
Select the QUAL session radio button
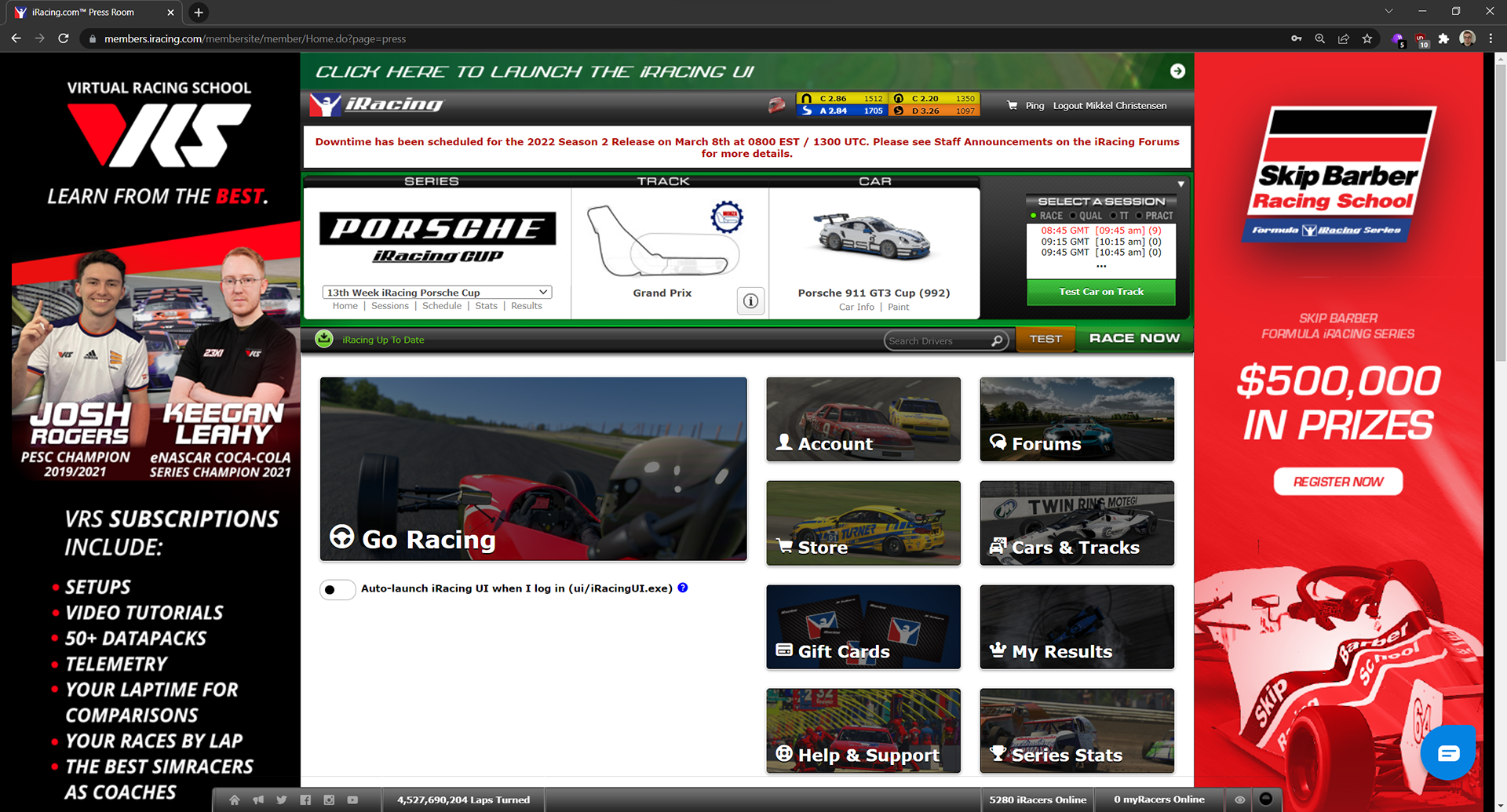1072,216
